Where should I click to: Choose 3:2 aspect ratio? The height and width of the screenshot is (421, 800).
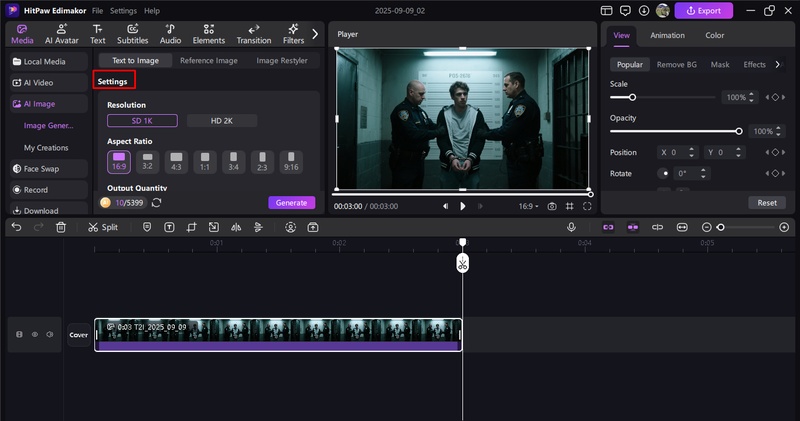(147, 162)
